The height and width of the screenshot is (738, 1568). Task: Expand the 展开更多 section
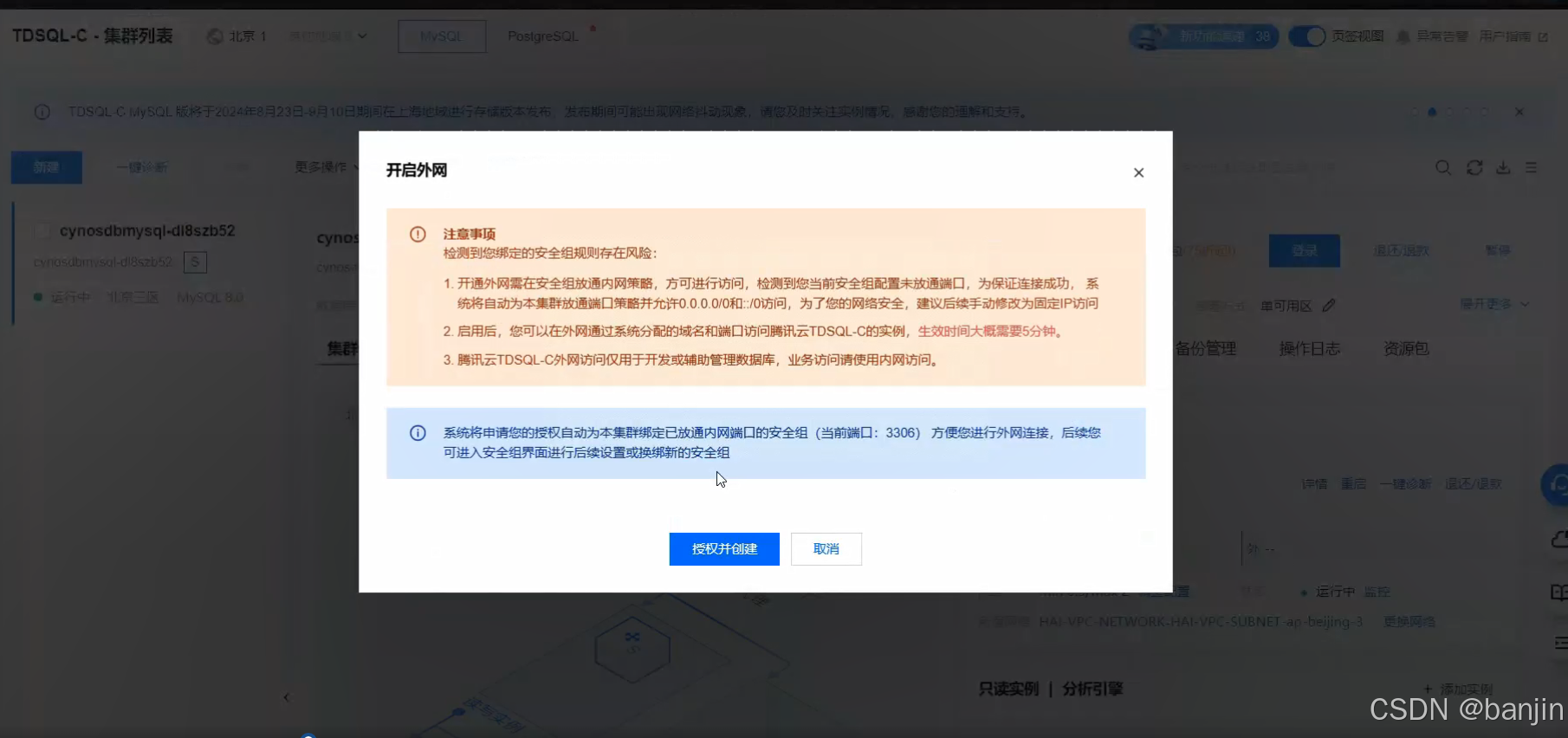pyautogui.click(x=1494, y=304)
